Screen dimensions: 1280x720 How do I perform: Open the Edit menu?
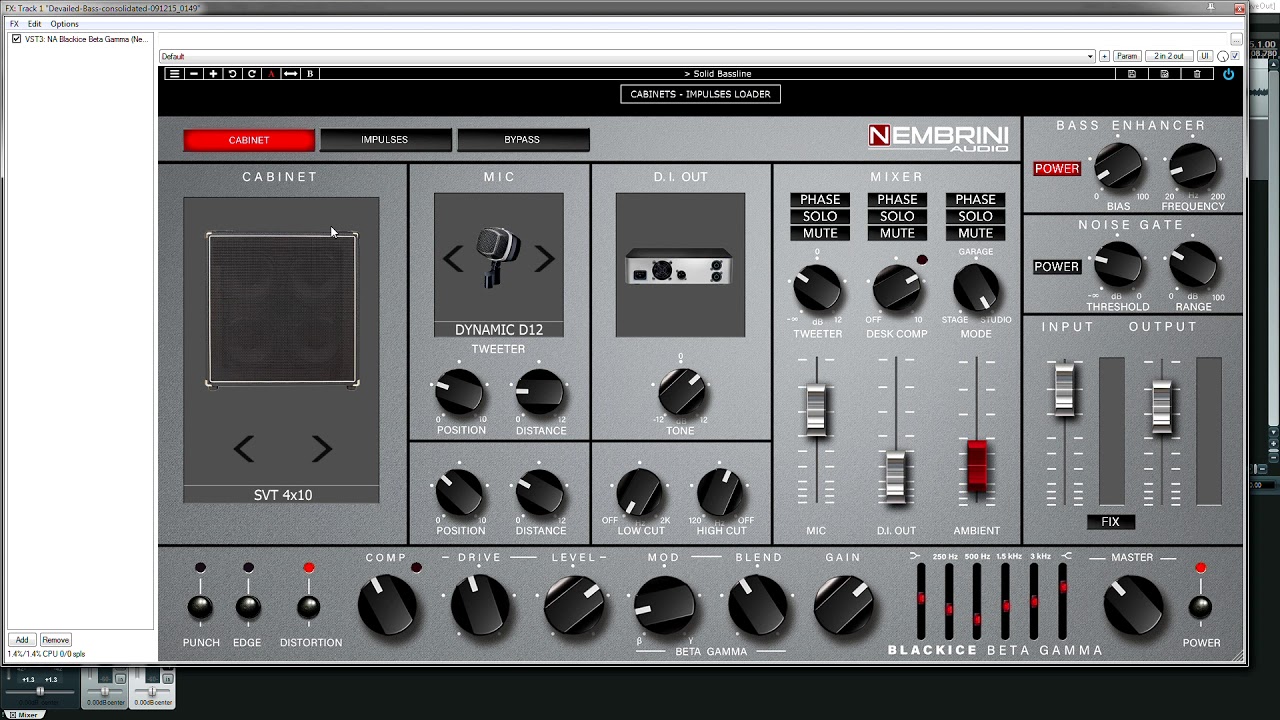pos(34,24)
